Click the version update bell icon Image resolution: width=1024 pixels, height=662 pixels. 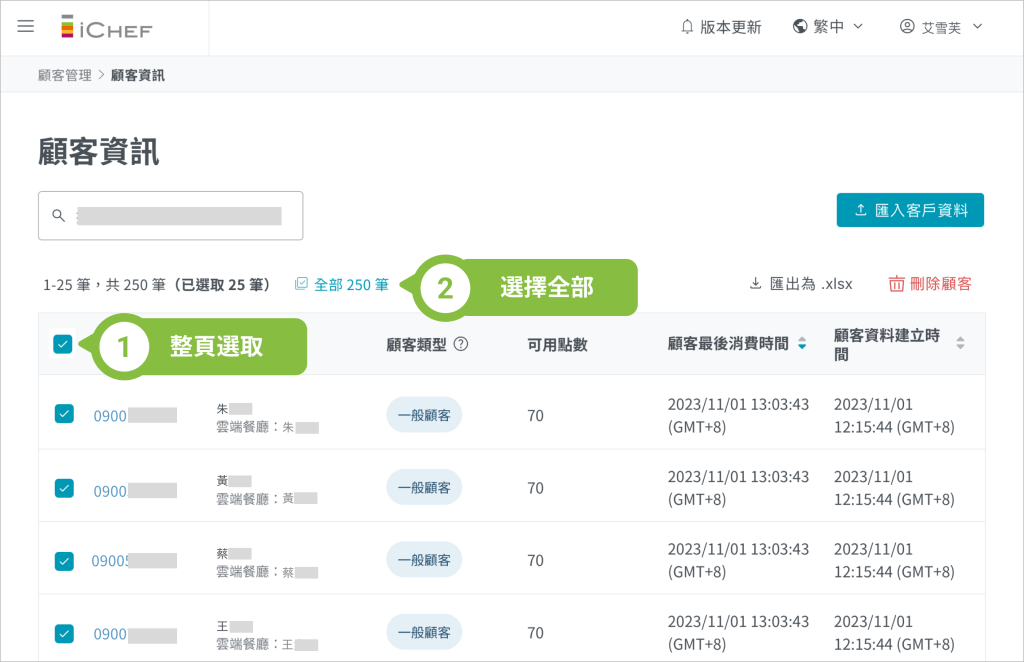click(x=687, y=27)
